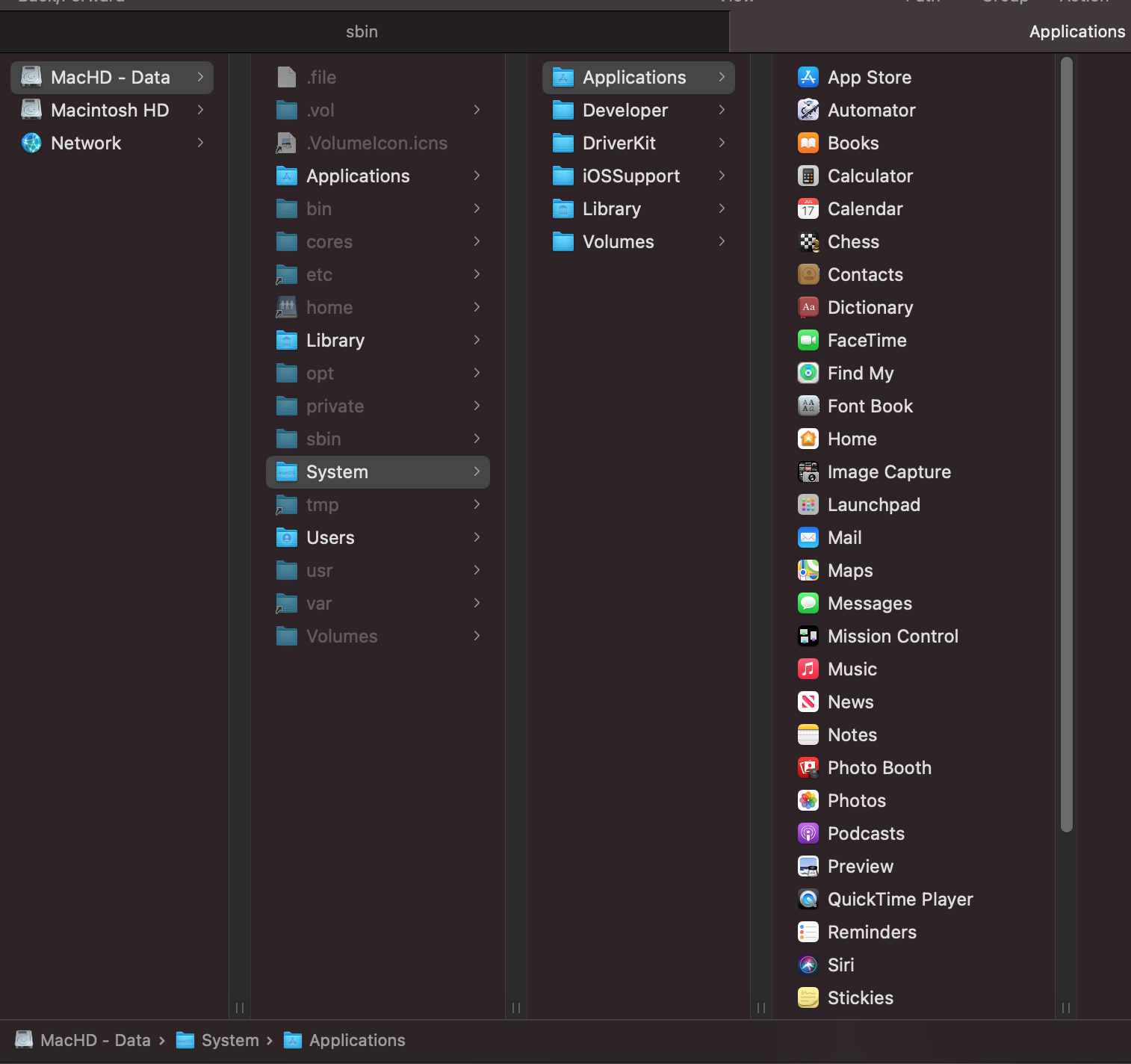The image size is (1131, 1064).
Task: Select the Dictionary app icon
Action: [x=808, y=307]
